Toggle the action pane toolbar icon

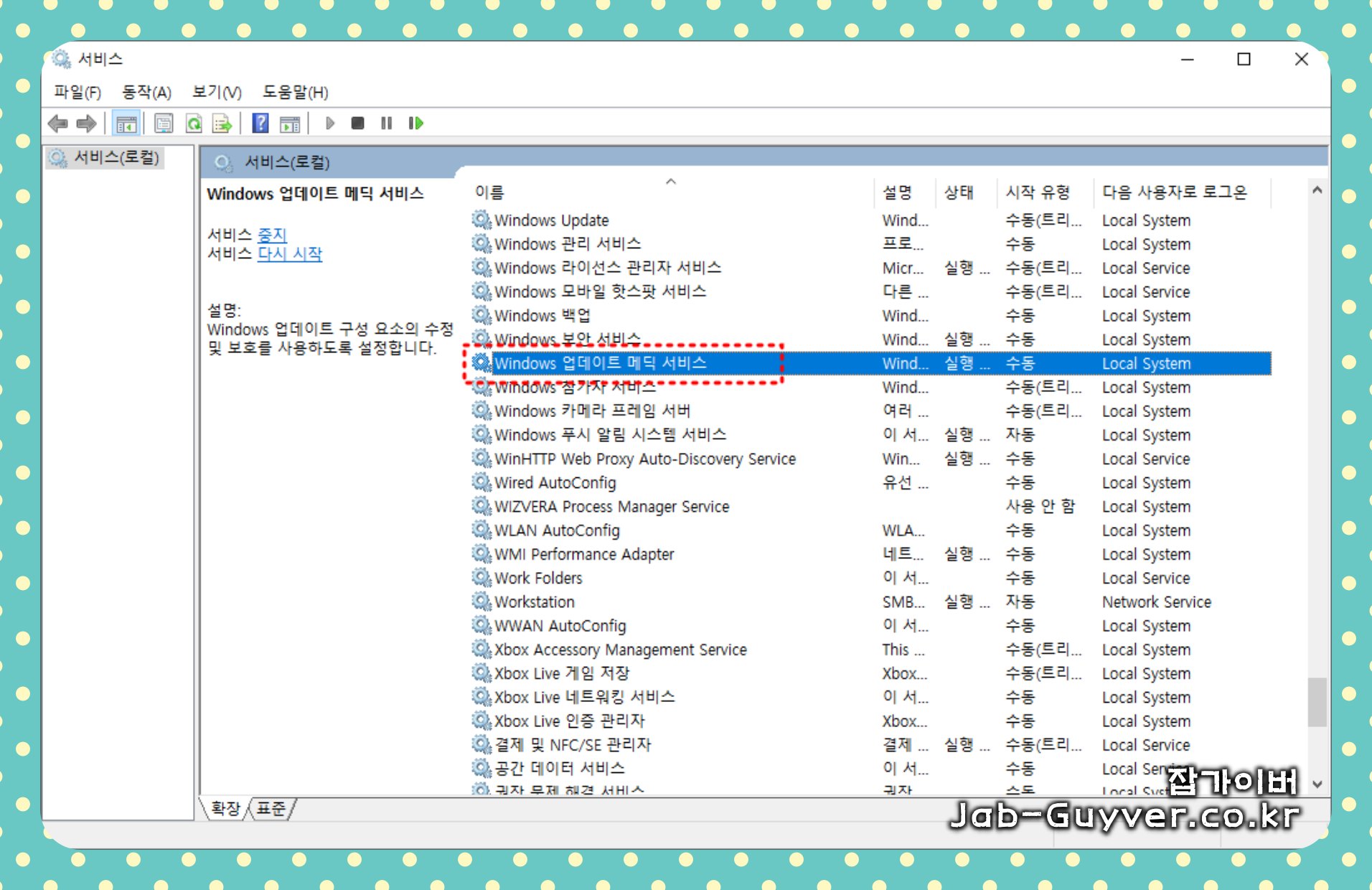[290, 123]
